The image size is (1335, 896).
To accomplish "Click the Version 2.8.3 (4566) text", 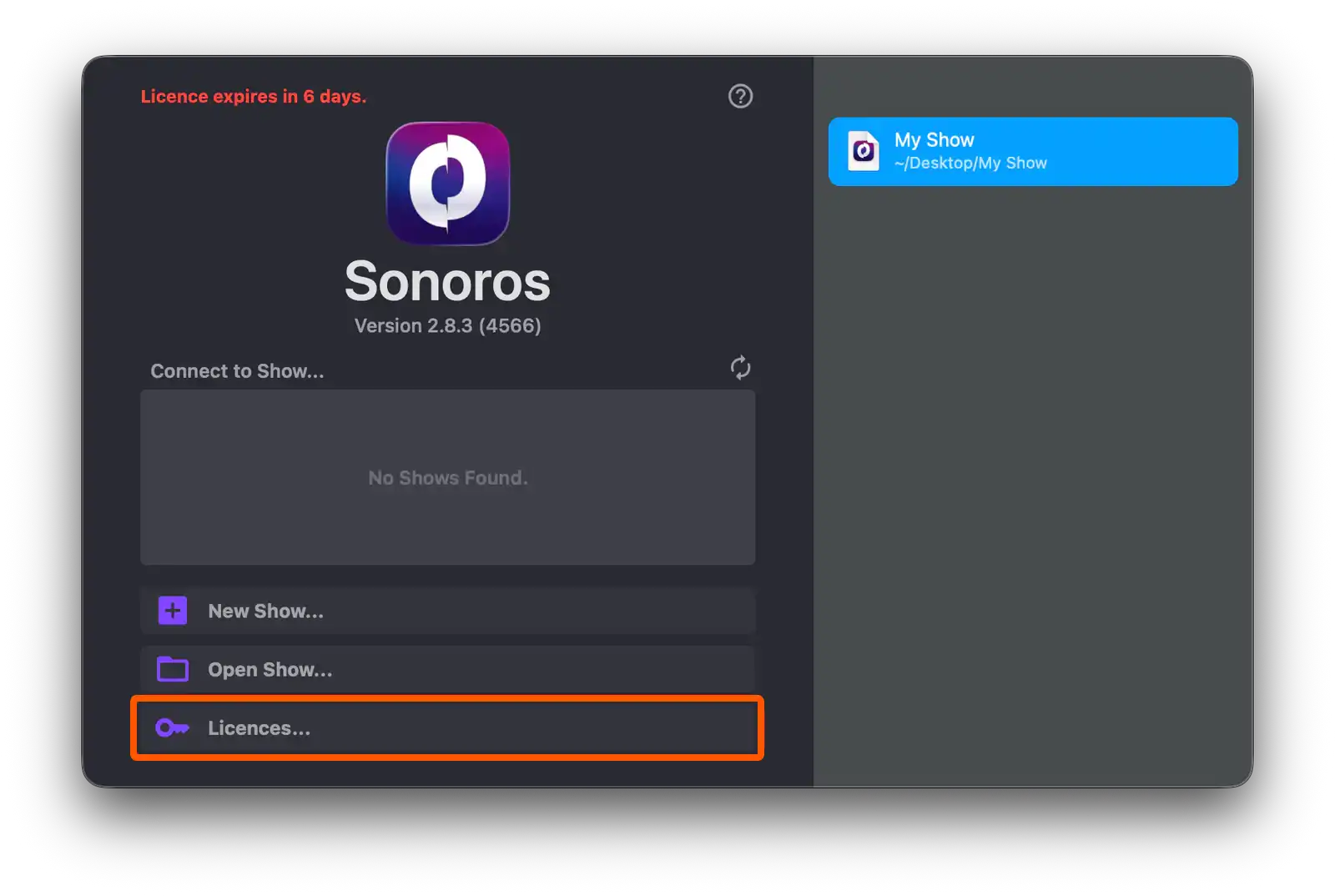I will (x=448, y=325).
